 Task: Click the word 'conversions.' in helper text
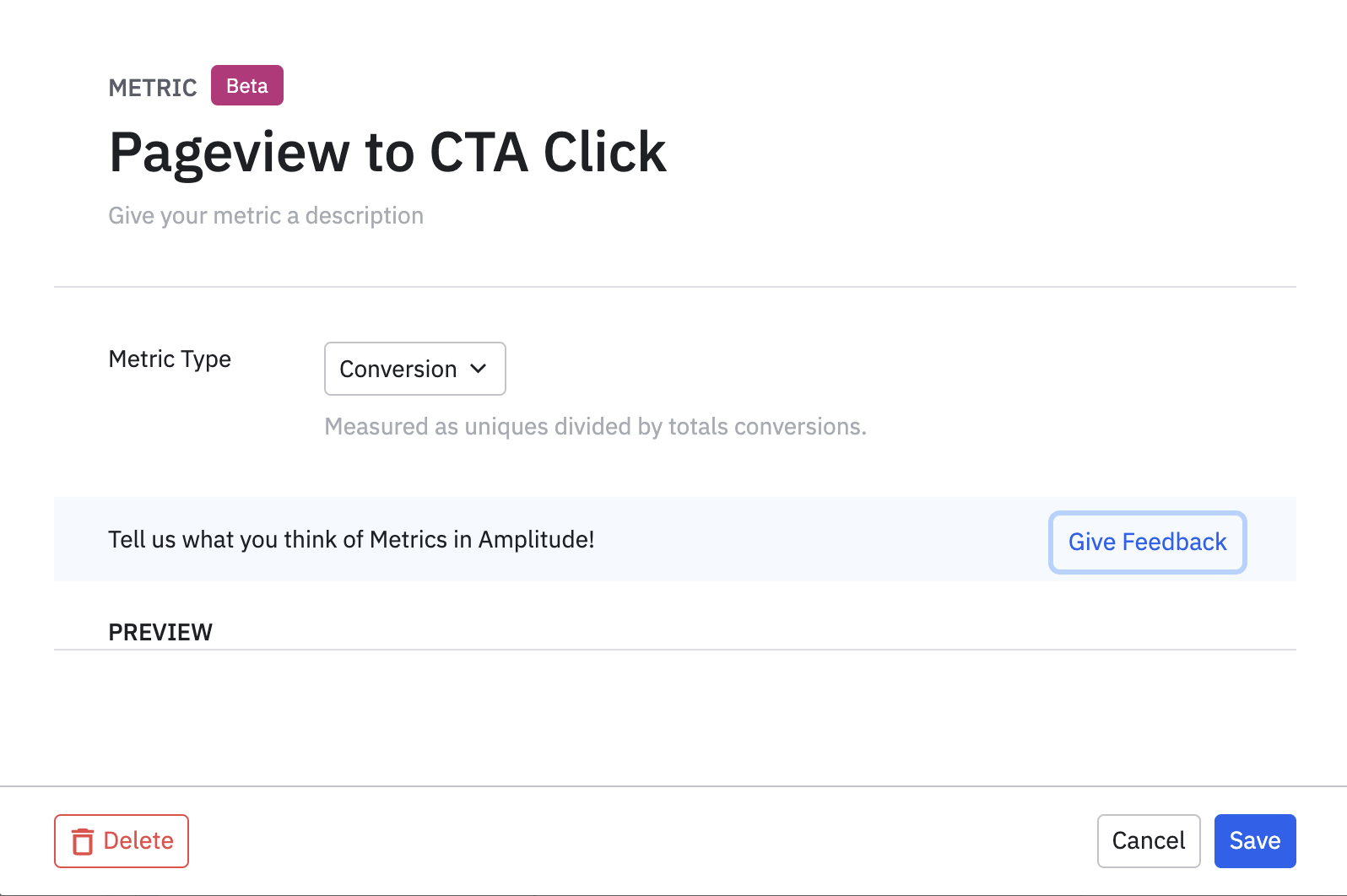(800, 427)
